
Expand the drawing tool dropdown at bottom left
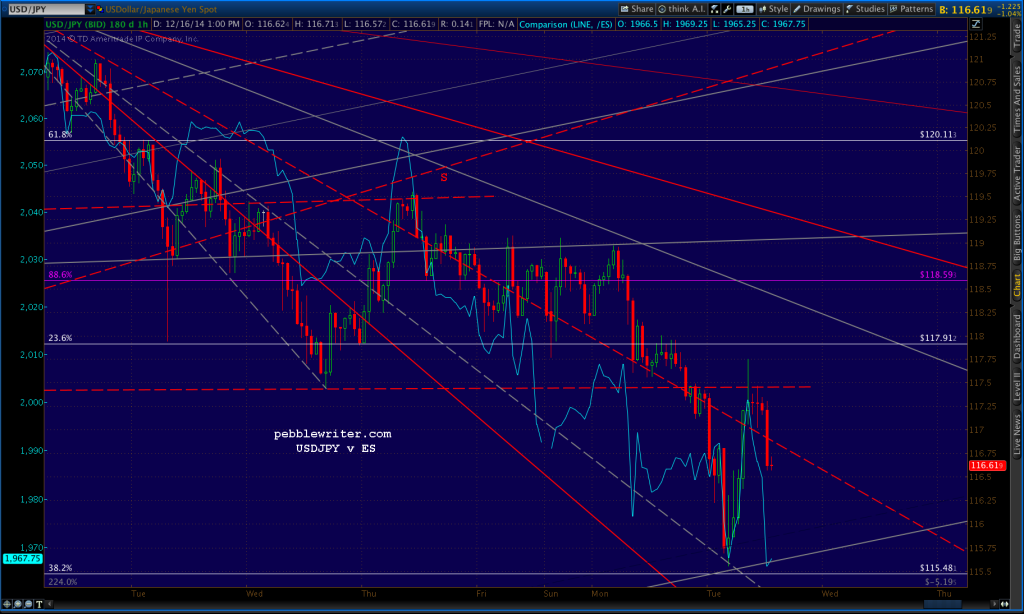pos(50,603)
